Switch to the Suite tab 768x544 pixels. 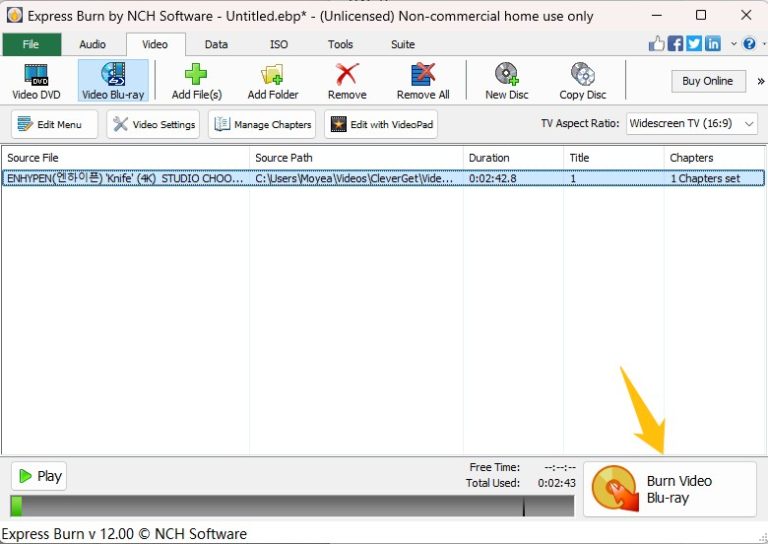pyautogui.click(x=403, y=44)
